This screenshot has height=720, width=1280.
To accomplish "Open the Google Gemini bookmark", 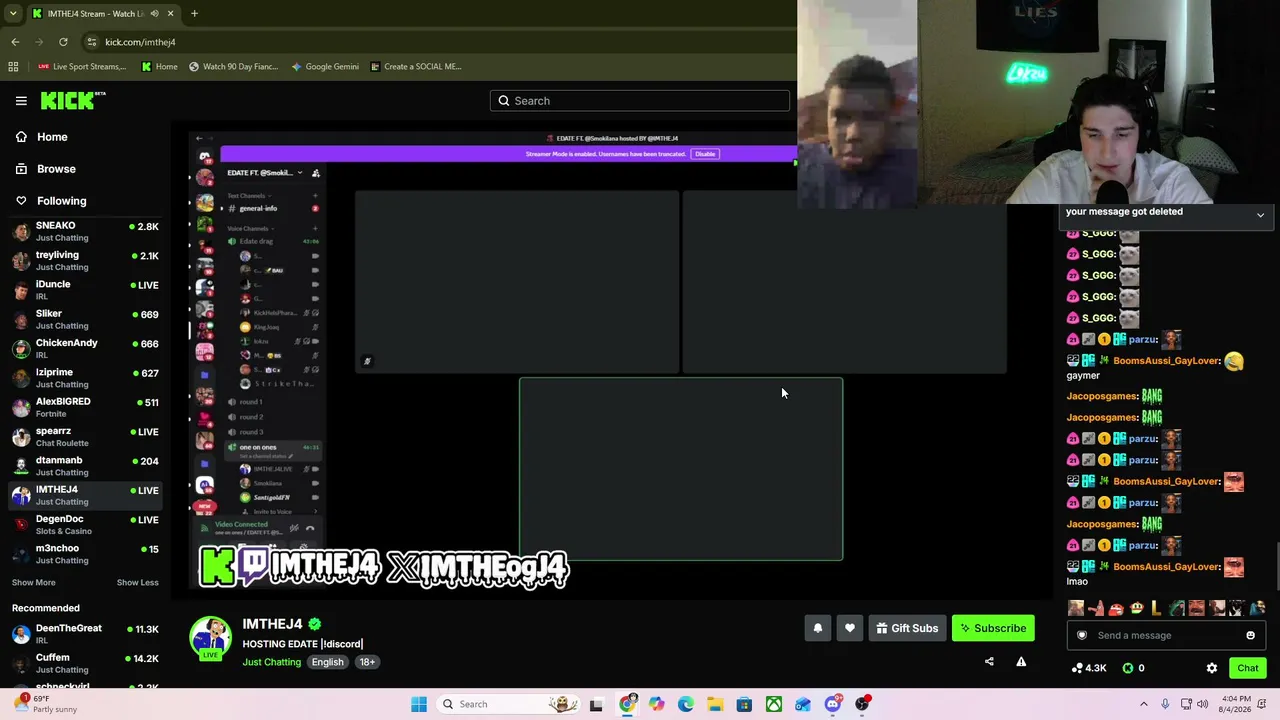I will 325,67.
